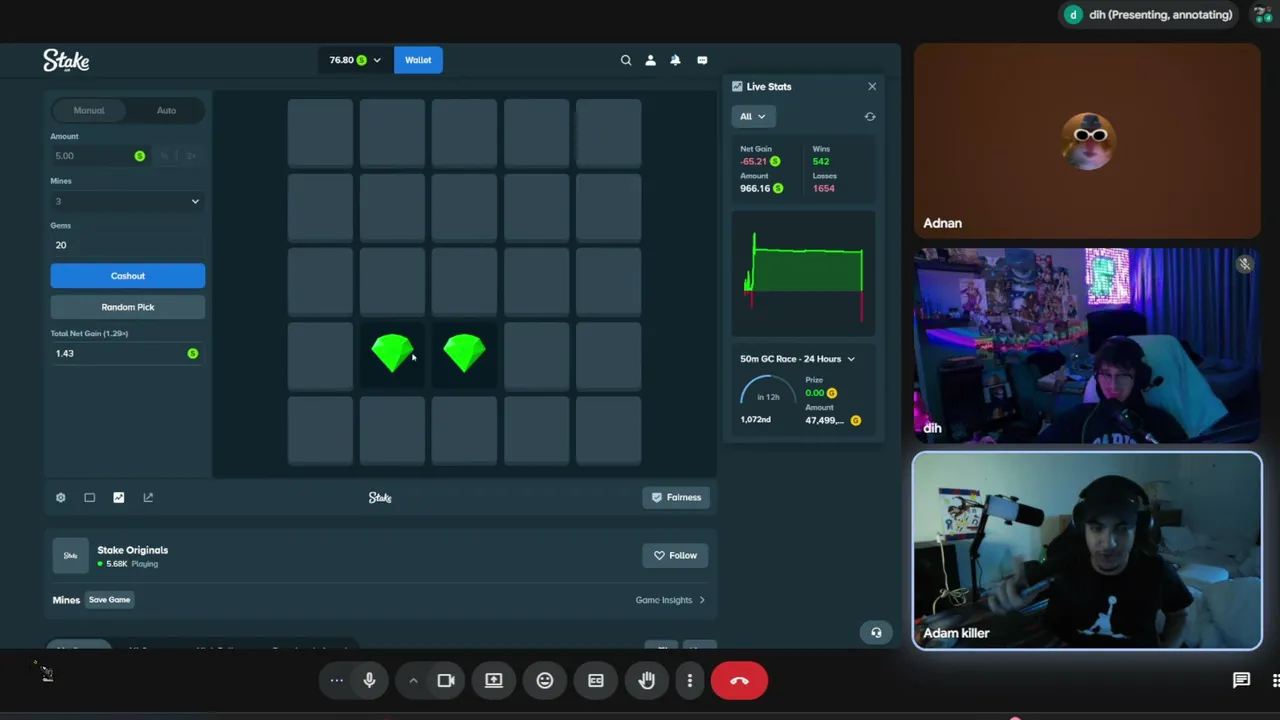Click the Wallet button

click(418, 60)
